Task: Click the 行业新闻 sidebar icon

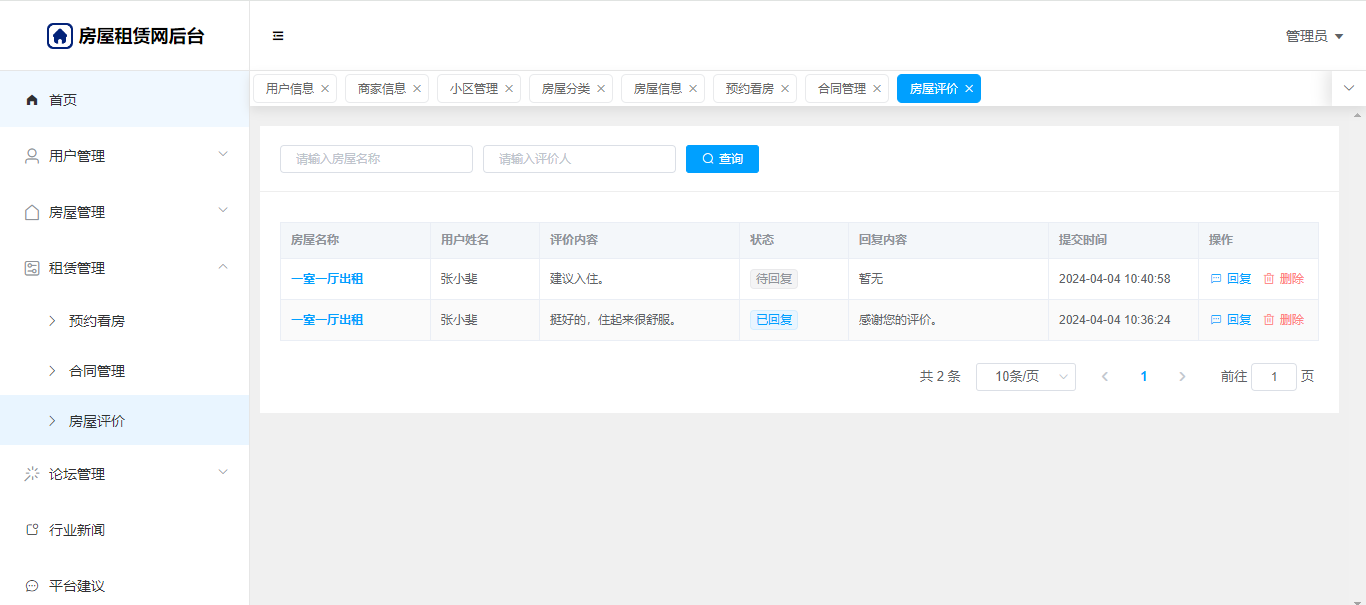Action: 32,530
